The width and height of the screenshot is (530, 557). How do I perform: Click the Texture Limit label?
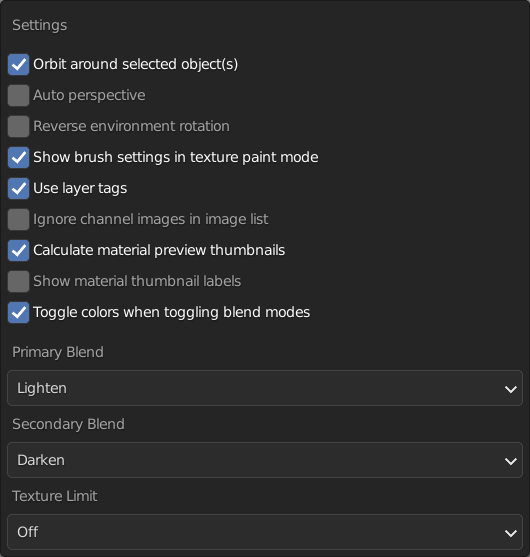55,496
